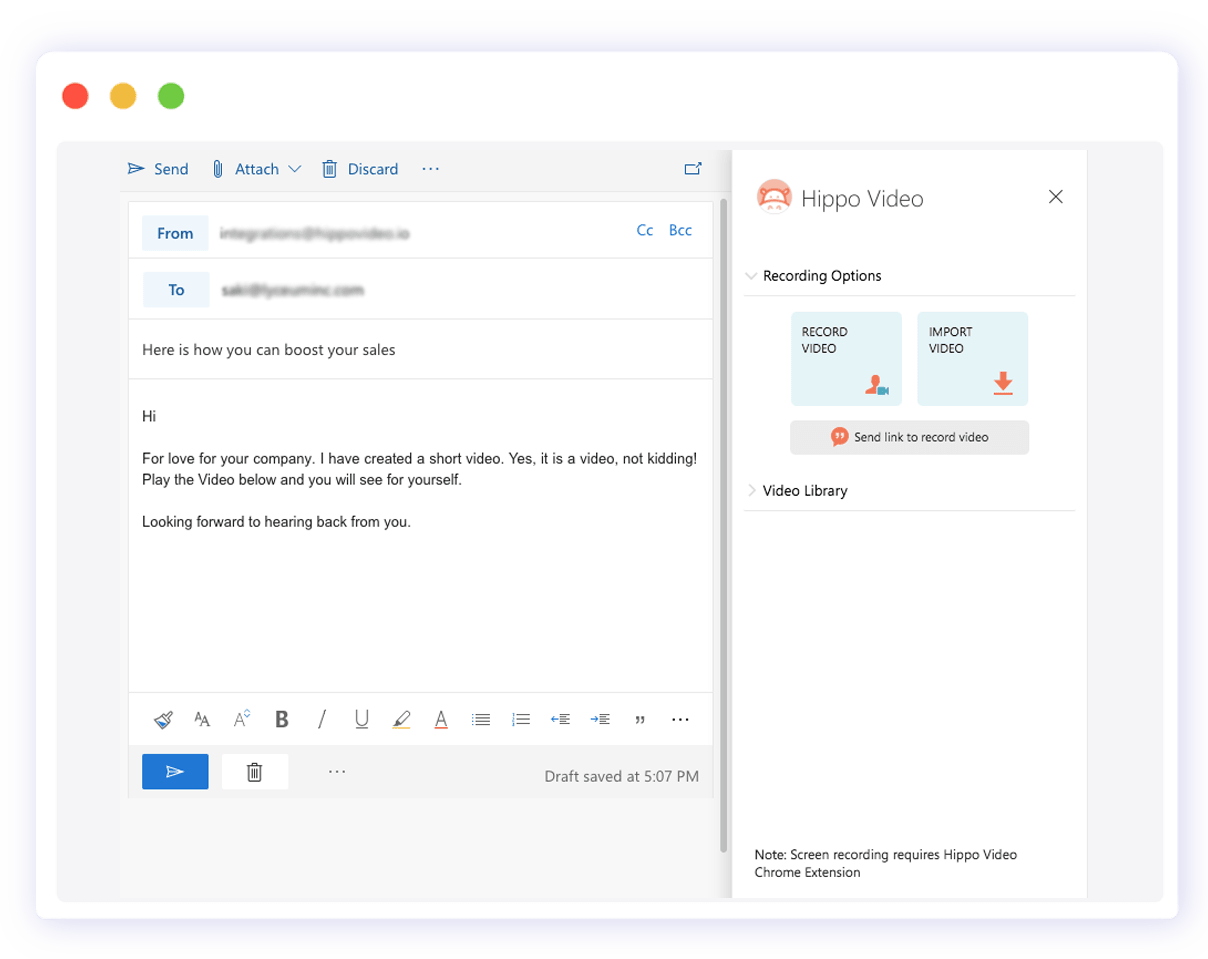This screenshot has width=1208, height=959.
Task: Click the increase indent icon
Action: click(x=600, y=719)
